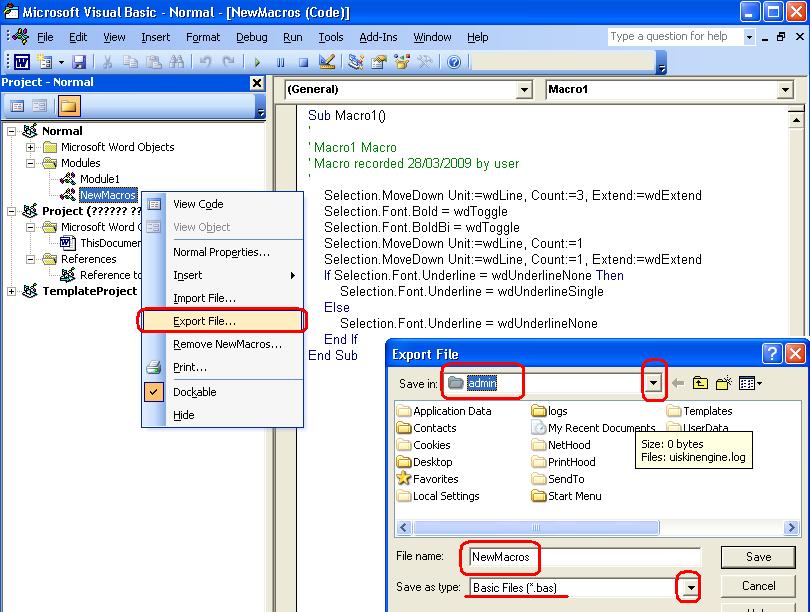Viewport: 810px width, 612px height.
Task: Choose Remove NewMacros... in context menu
Action: coord(223,344)
